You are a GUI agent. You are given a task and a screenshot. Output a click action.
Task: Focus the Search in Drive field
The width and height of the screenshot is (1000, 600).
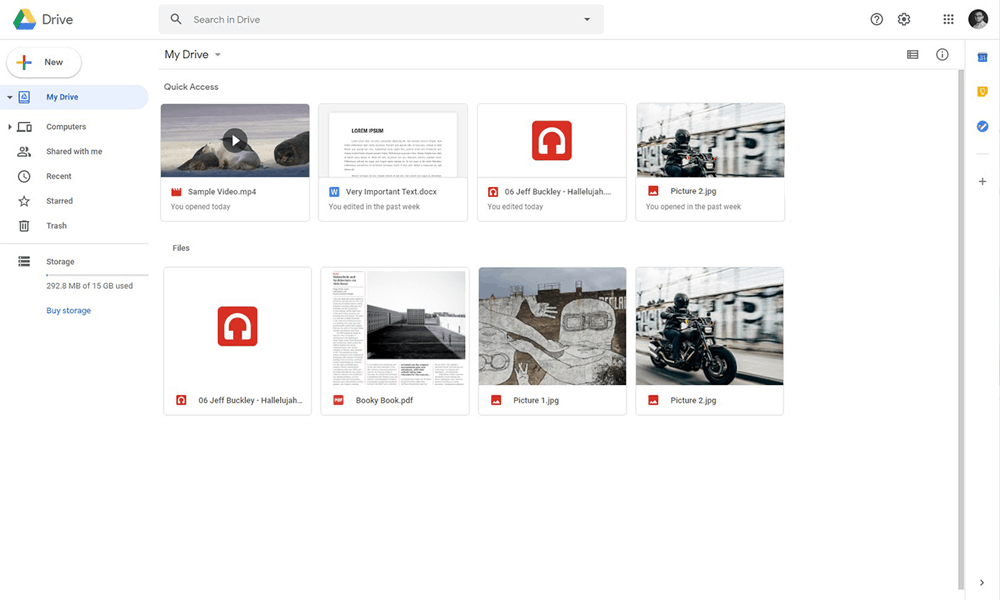(x=381, y=19)
